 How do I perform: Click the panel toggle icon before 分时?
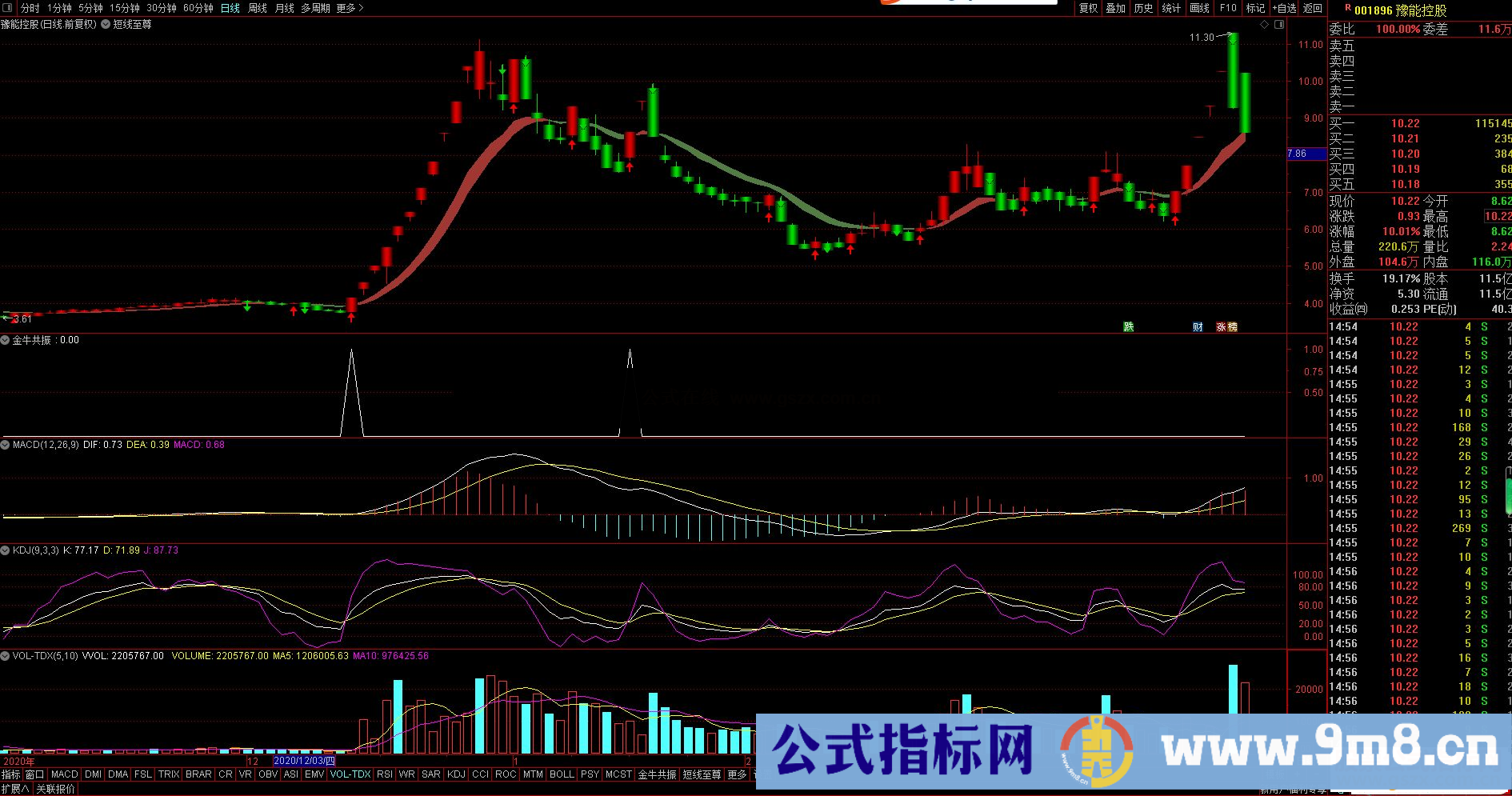coord(8,8)
